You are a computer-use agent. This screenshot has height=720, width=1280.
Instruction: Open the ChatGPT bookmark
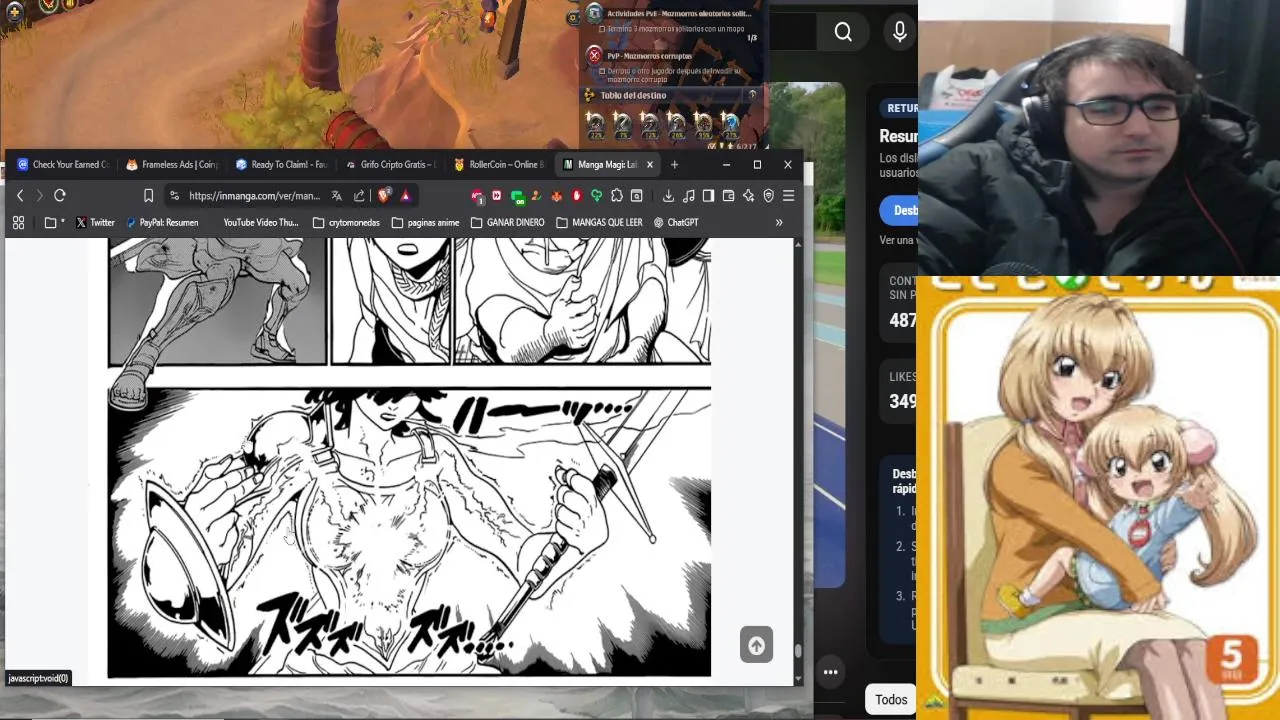point(676,223)
